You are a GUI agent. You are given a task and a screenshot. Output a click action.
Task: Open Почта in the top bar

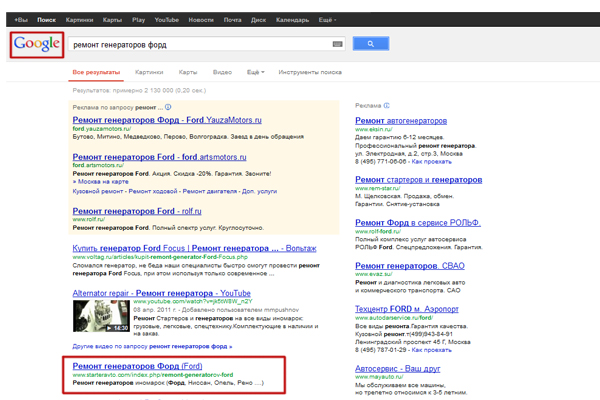click(x=232, y=20)
